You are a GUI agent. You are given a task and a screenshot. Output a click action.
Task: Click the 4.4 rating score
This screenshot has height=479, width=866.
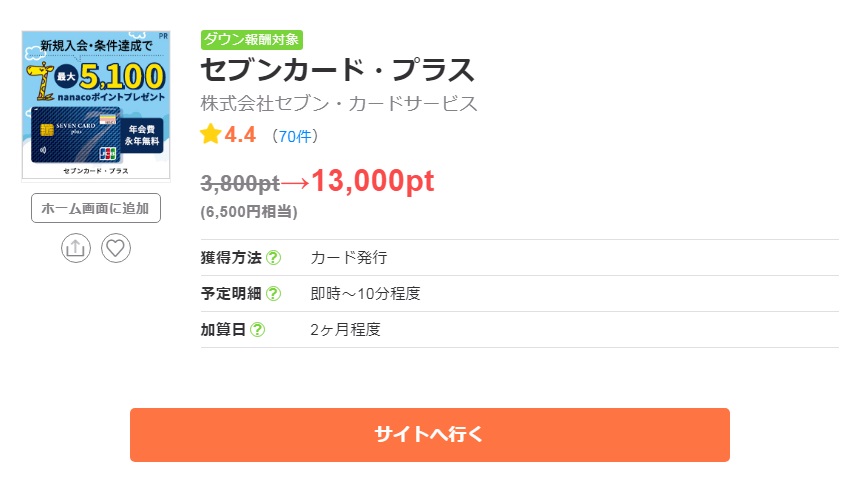coord(240,135)
